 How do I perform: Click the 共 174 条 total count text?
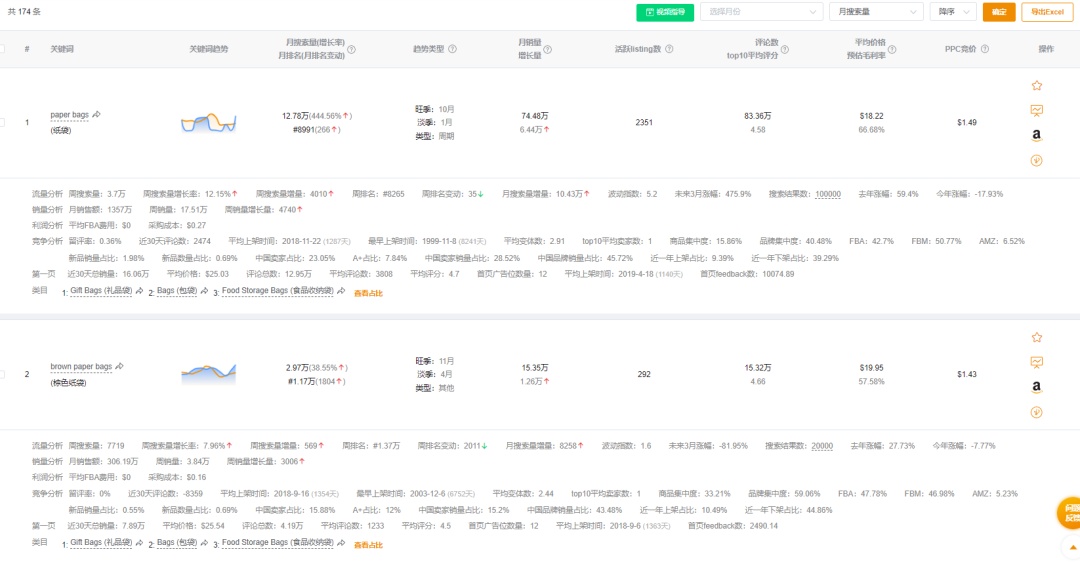coord(24,12)
